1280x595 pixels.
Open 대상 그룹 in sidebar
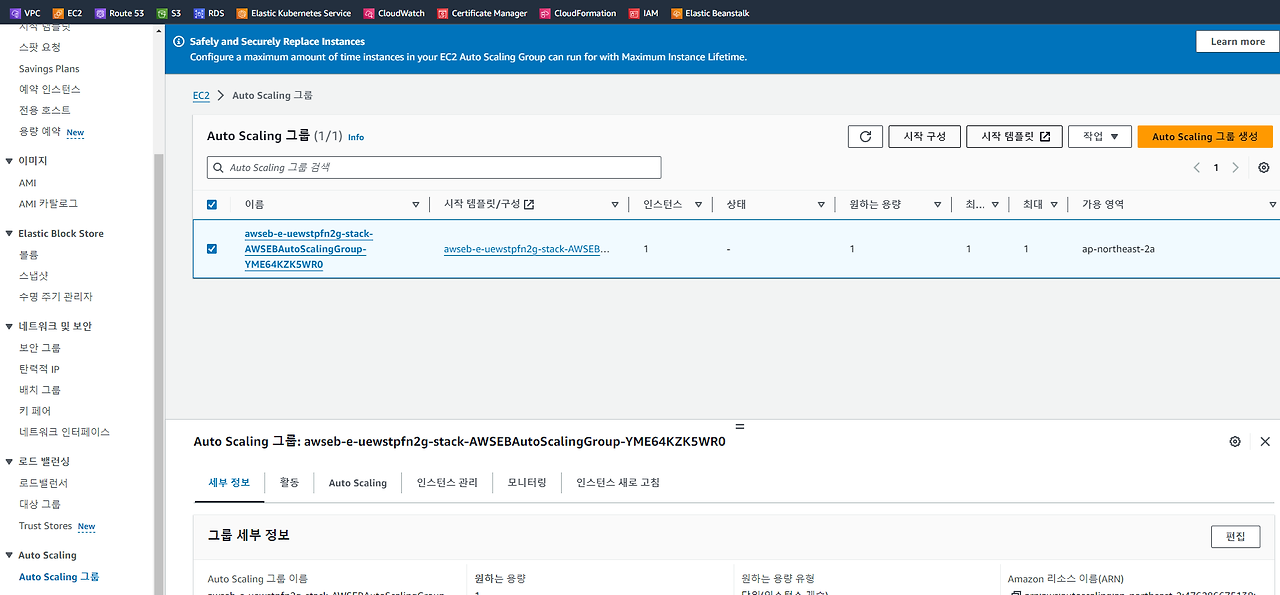[x=40, y=504]
